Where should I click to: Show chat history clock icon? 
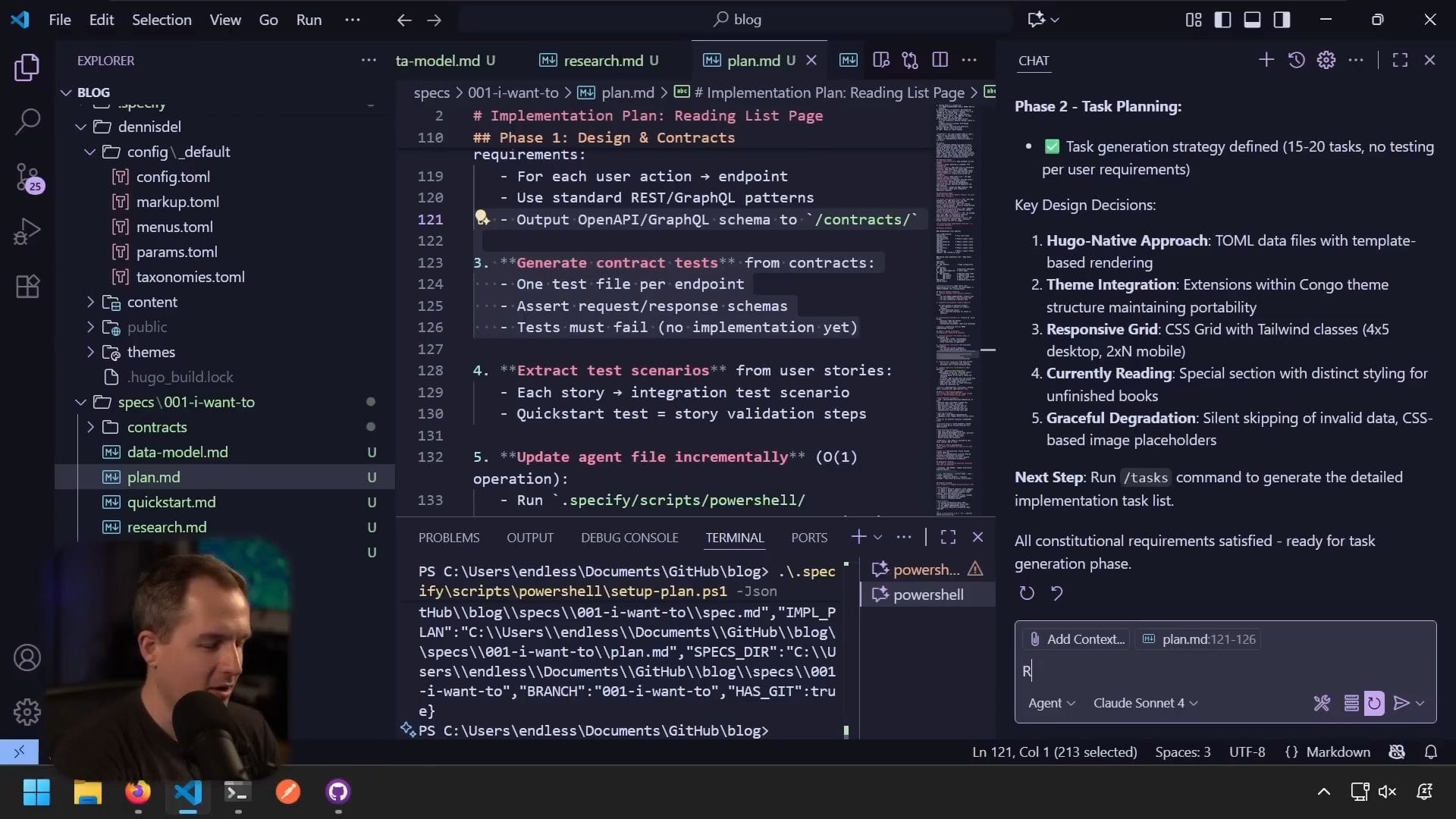(1296, 60)
